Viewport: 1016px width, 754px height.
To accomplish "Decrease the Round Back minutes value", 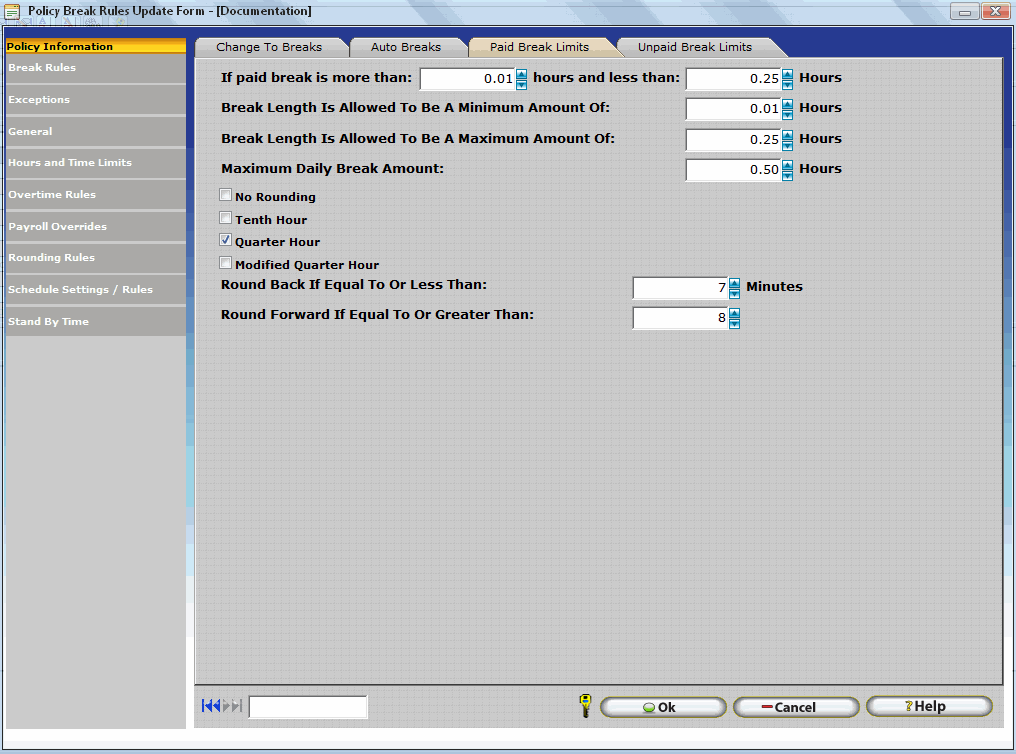I will pyautogui.click(x=735, y=294).
